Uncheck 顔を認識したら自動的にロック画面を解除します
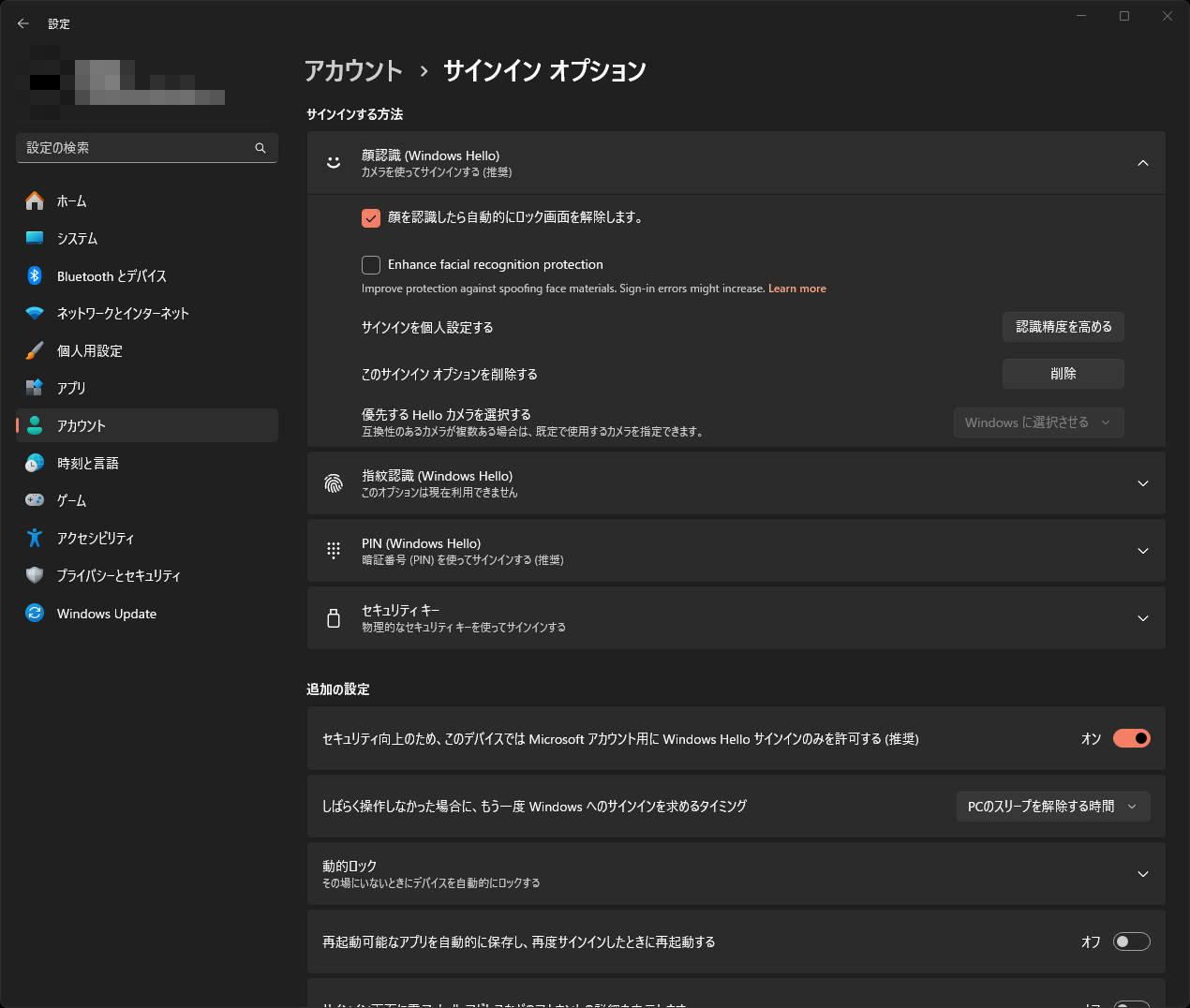The height and width of the screenshot is (1008, 1190). coord(371,217)
